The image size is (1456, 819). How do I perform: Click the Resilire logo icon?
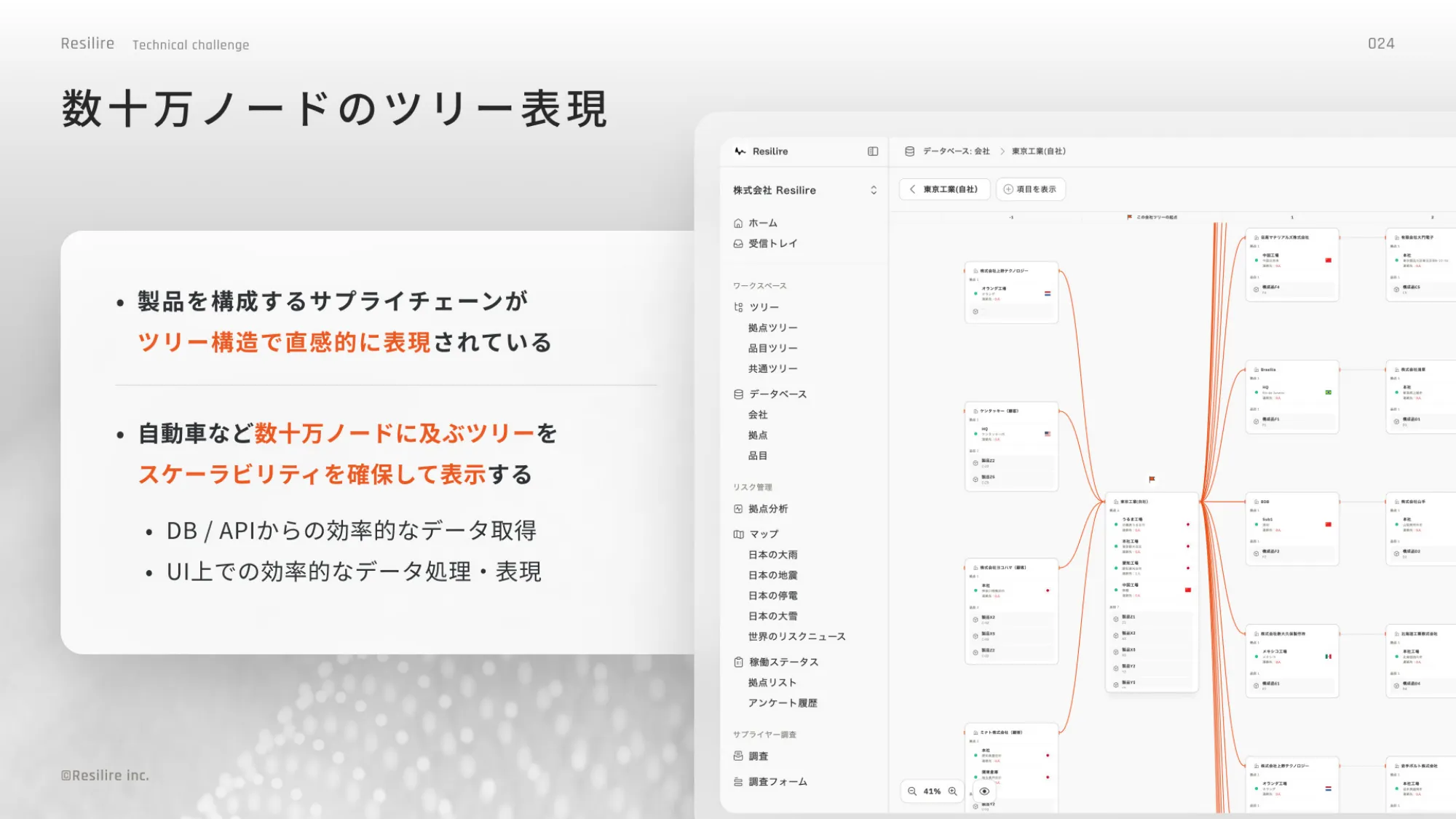[740, 151]
